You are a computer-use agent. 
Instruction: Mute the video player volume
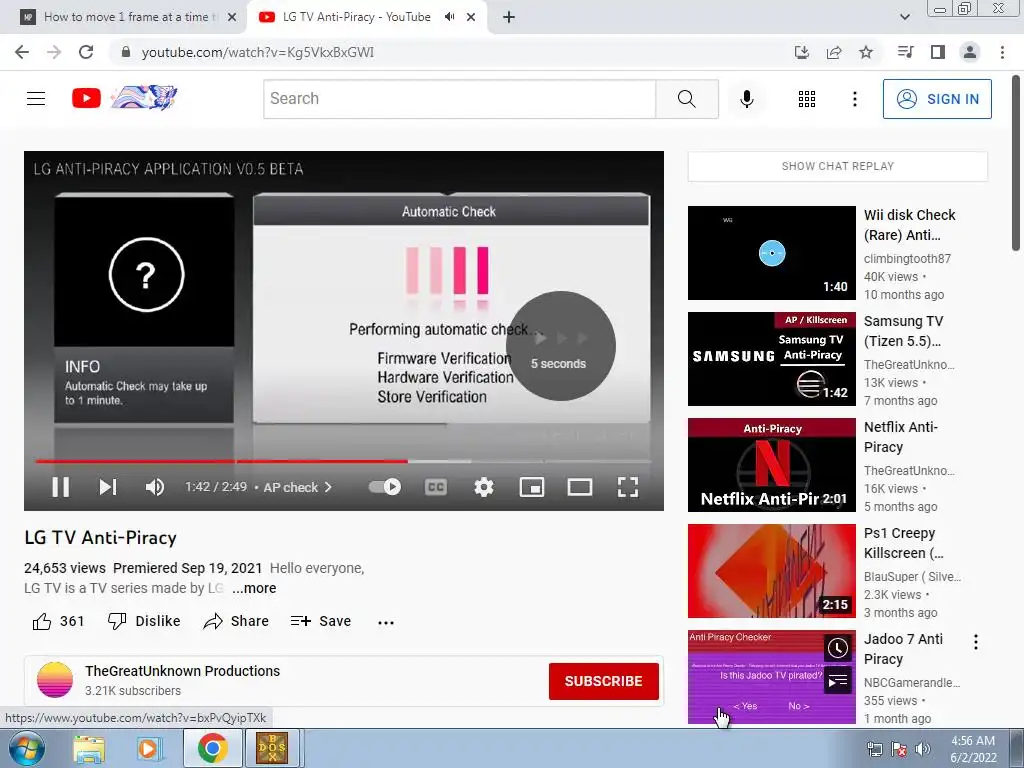(155, 487)
